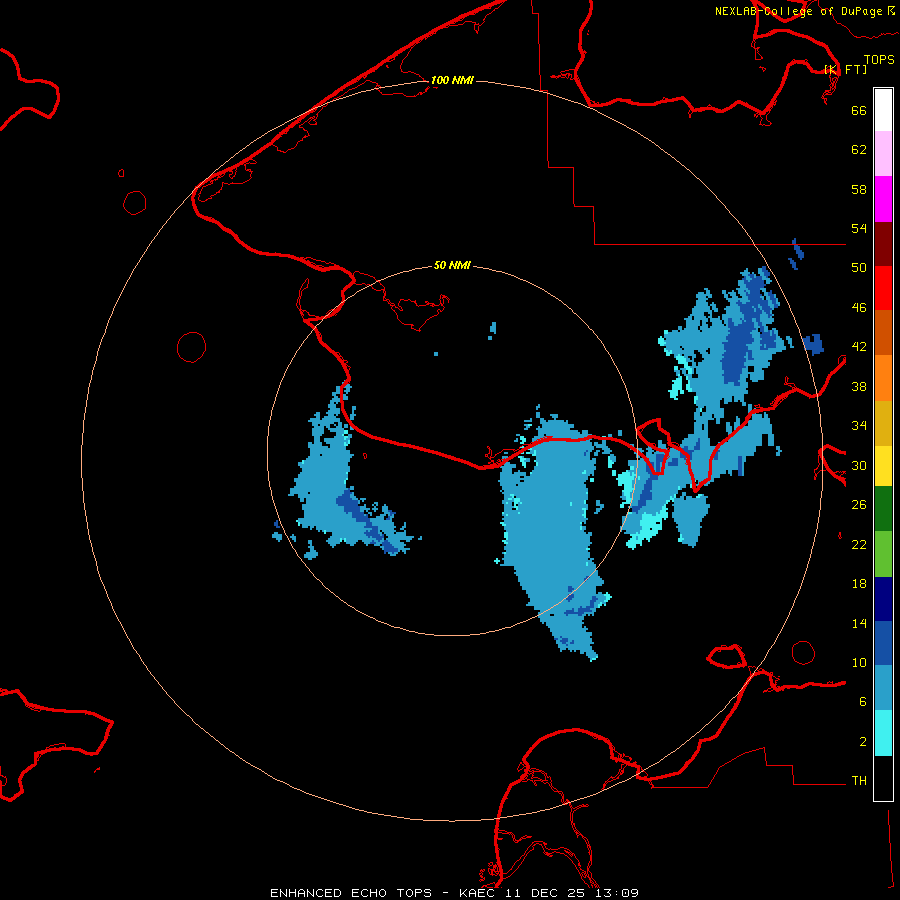The image size is (900, 900).
Task: Click the '[K FT]' units label
Action: point(845,69)
